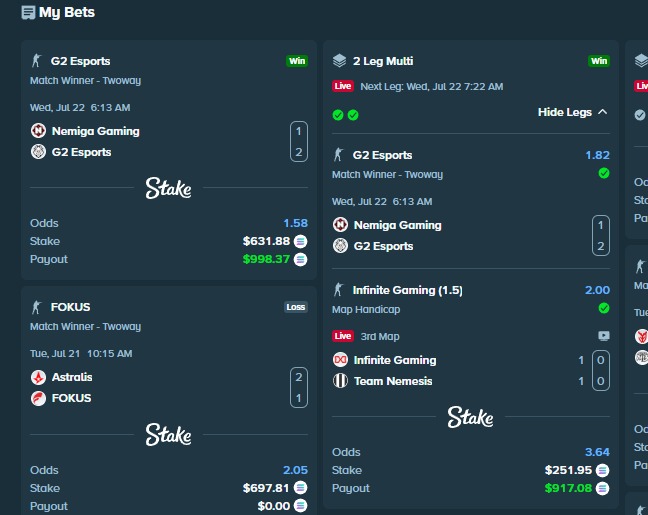Click currency icon next to $631.88 stake
This screenshot has width=648, height=515.
(300, 241)
